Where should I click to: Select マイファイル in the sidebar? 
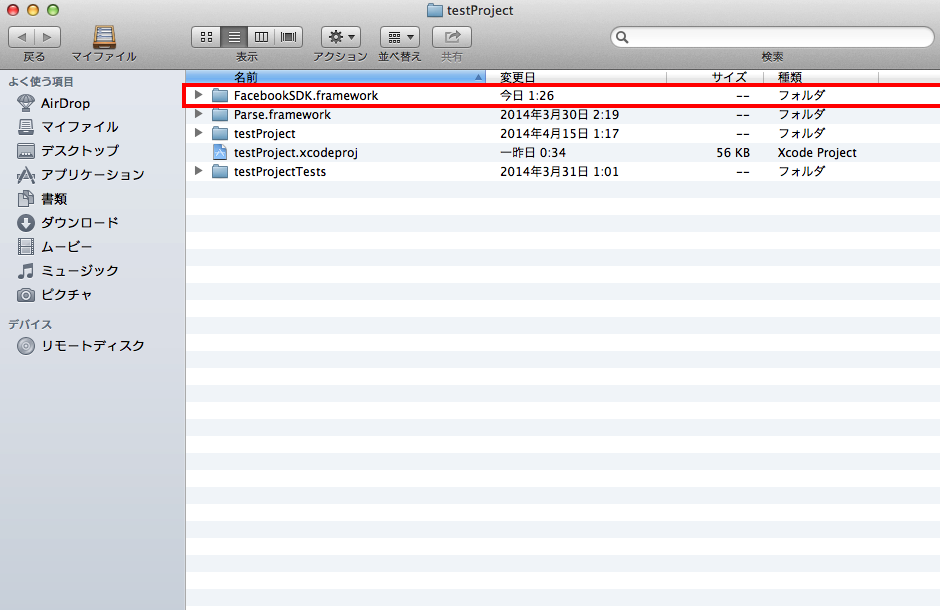coord(68,127)
